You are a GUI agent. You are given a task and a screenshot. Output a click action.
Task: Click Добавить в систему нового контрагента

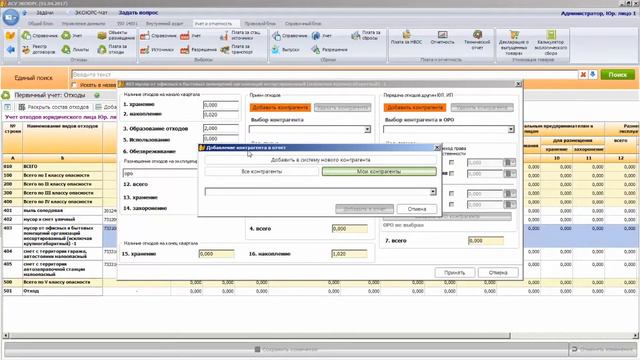[320, 160]
